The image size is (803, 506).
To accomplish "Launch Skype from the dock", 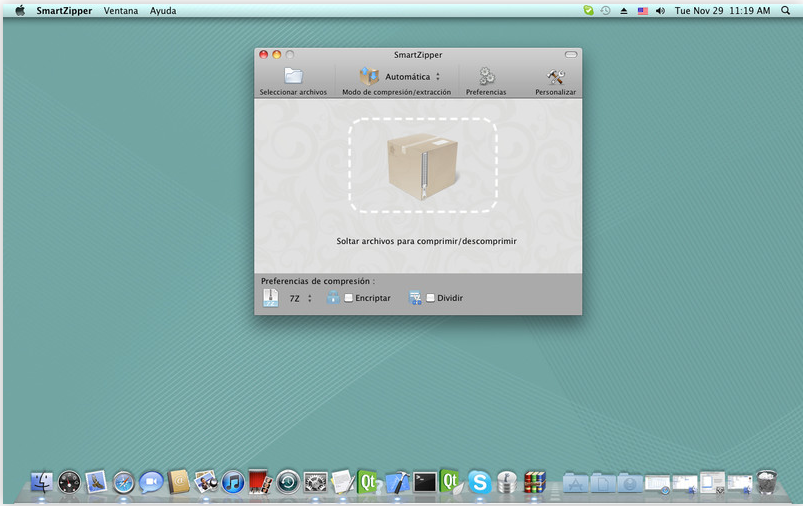I will pos(479,482).
